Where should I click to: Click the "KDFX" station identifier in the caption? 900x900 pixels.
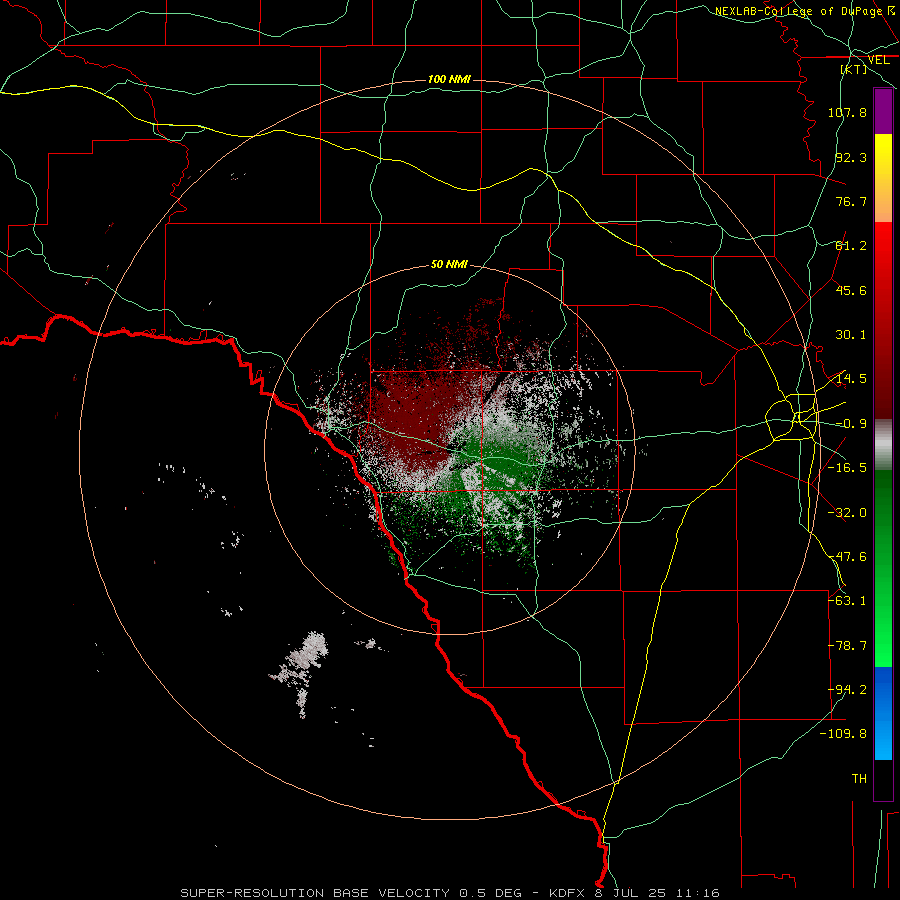[567, 893]
